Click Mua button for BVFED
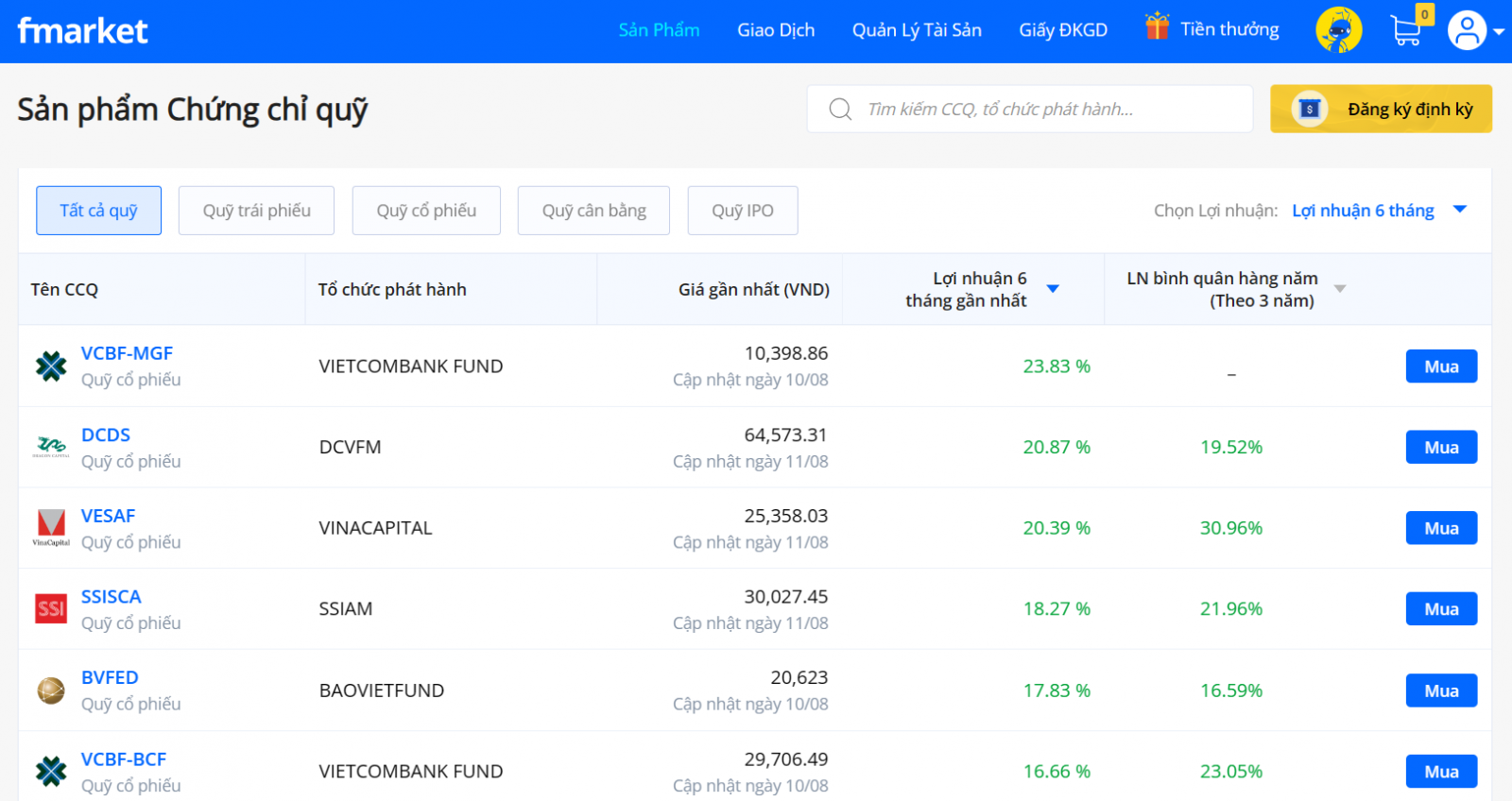The image size is (1512, 801). pos(1441,691)
